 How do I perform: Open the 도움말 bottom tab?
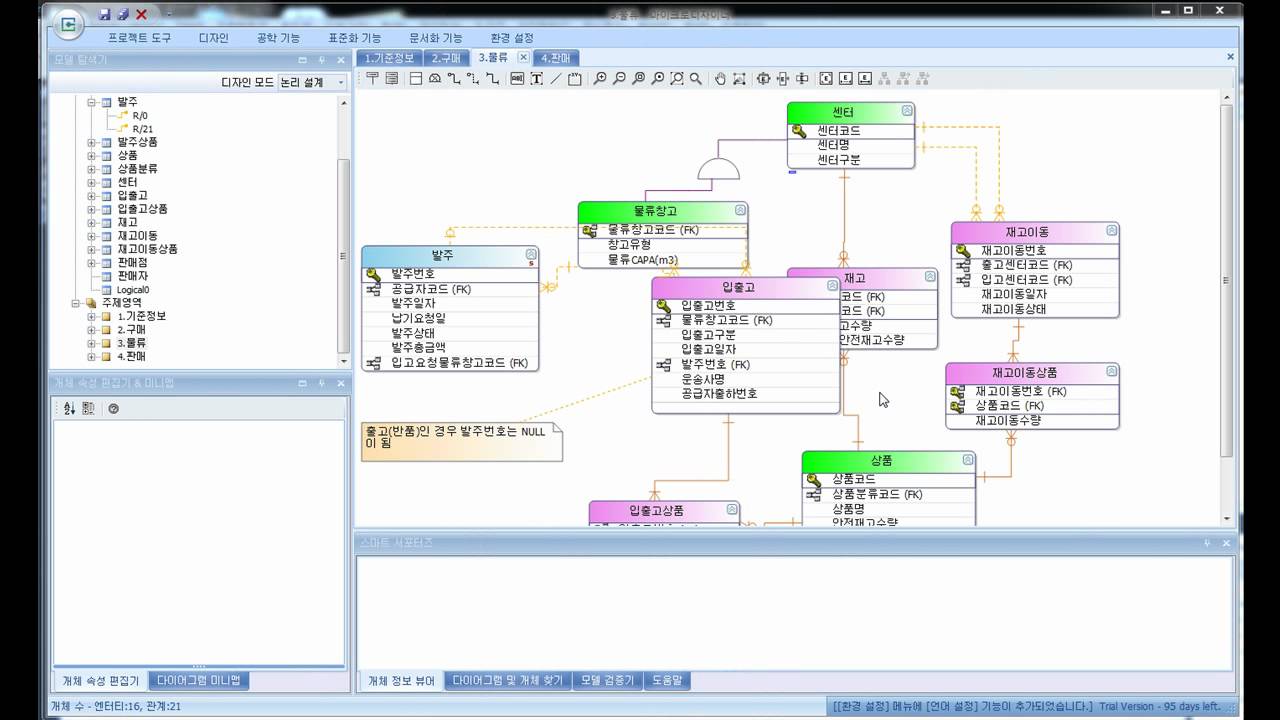coord(667,680)
